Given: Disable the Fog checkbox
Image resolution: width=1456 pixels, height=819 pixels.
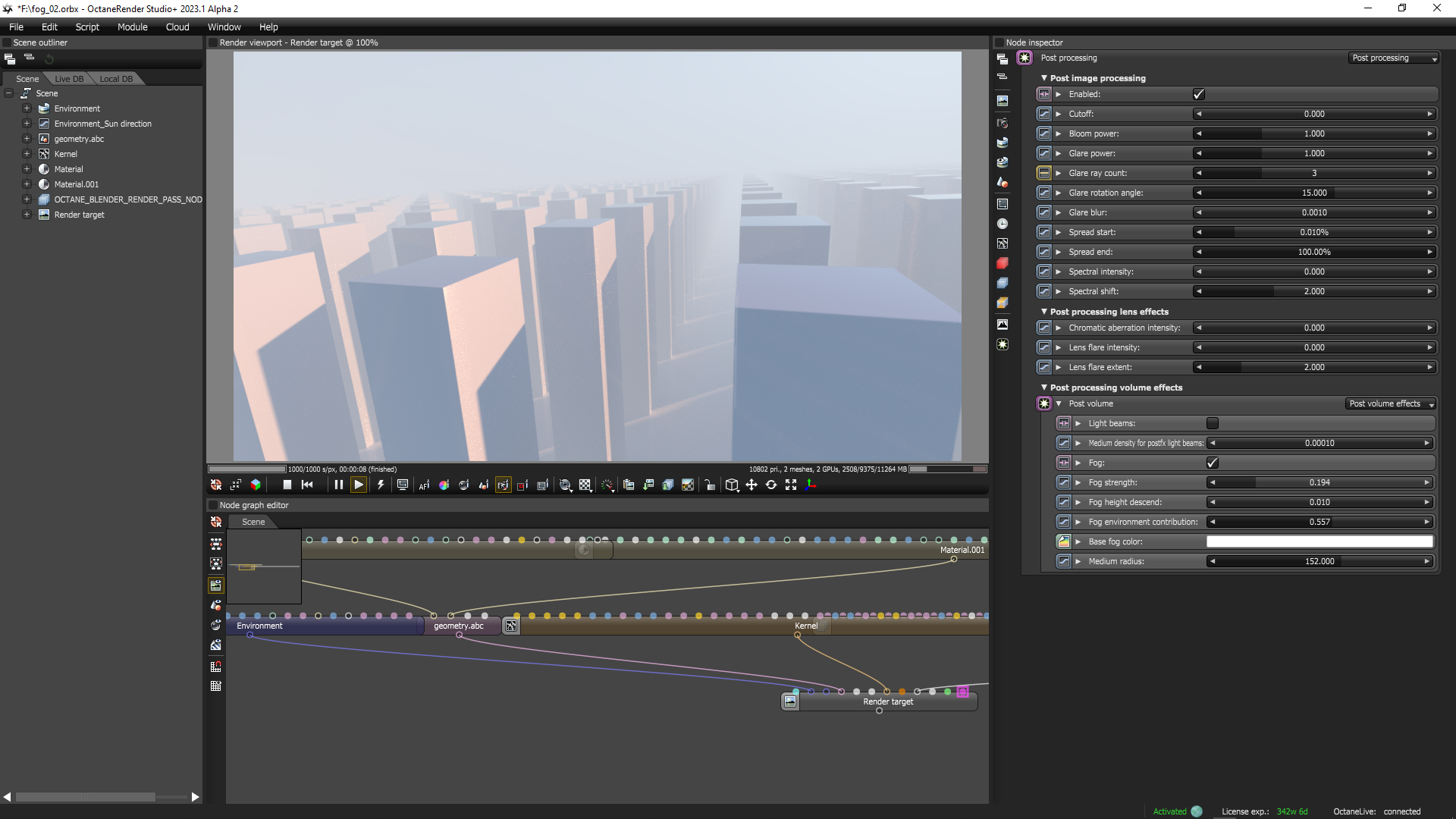Looking at the screenshot, I should tap(1212, 463).
